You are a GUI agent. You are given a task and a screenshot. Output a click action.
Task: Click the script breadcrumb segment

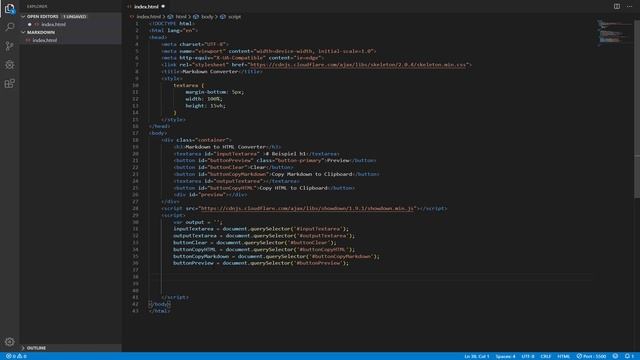234,17
